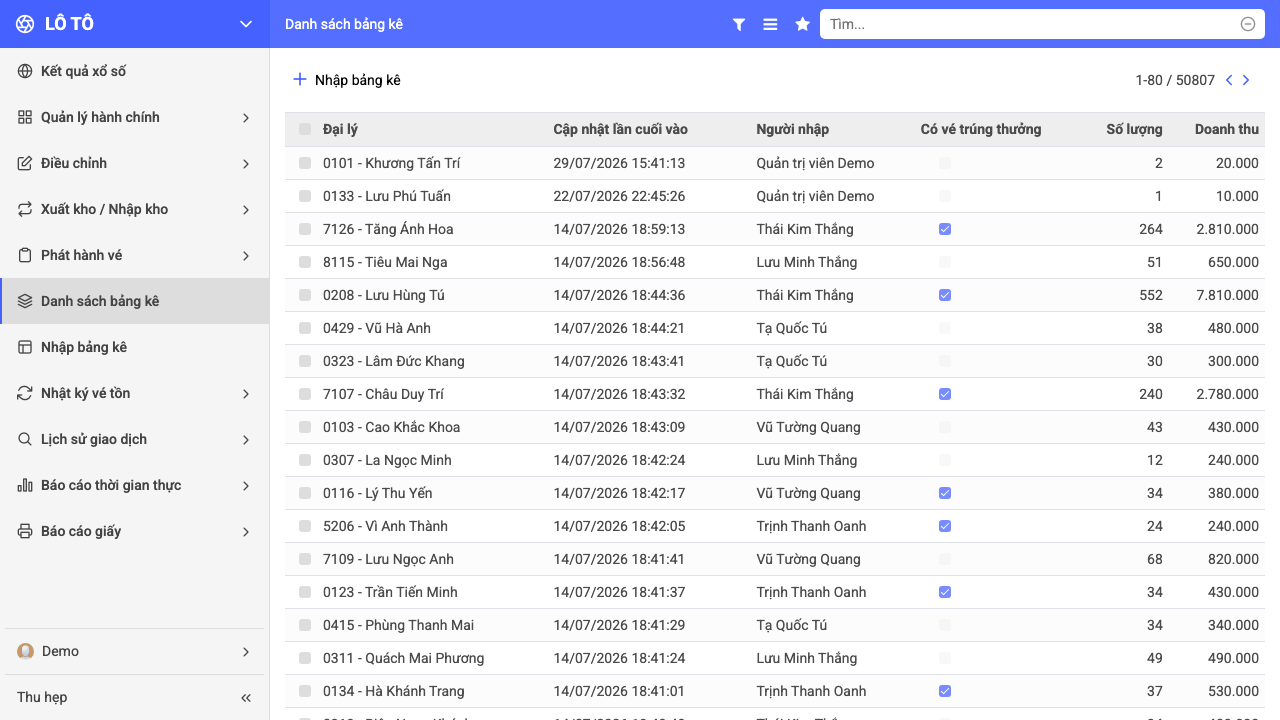Screen dimensions: 1280x720
Task: Open the LÔ TÔ app dropdown chevron
Action: coord(246,24)
